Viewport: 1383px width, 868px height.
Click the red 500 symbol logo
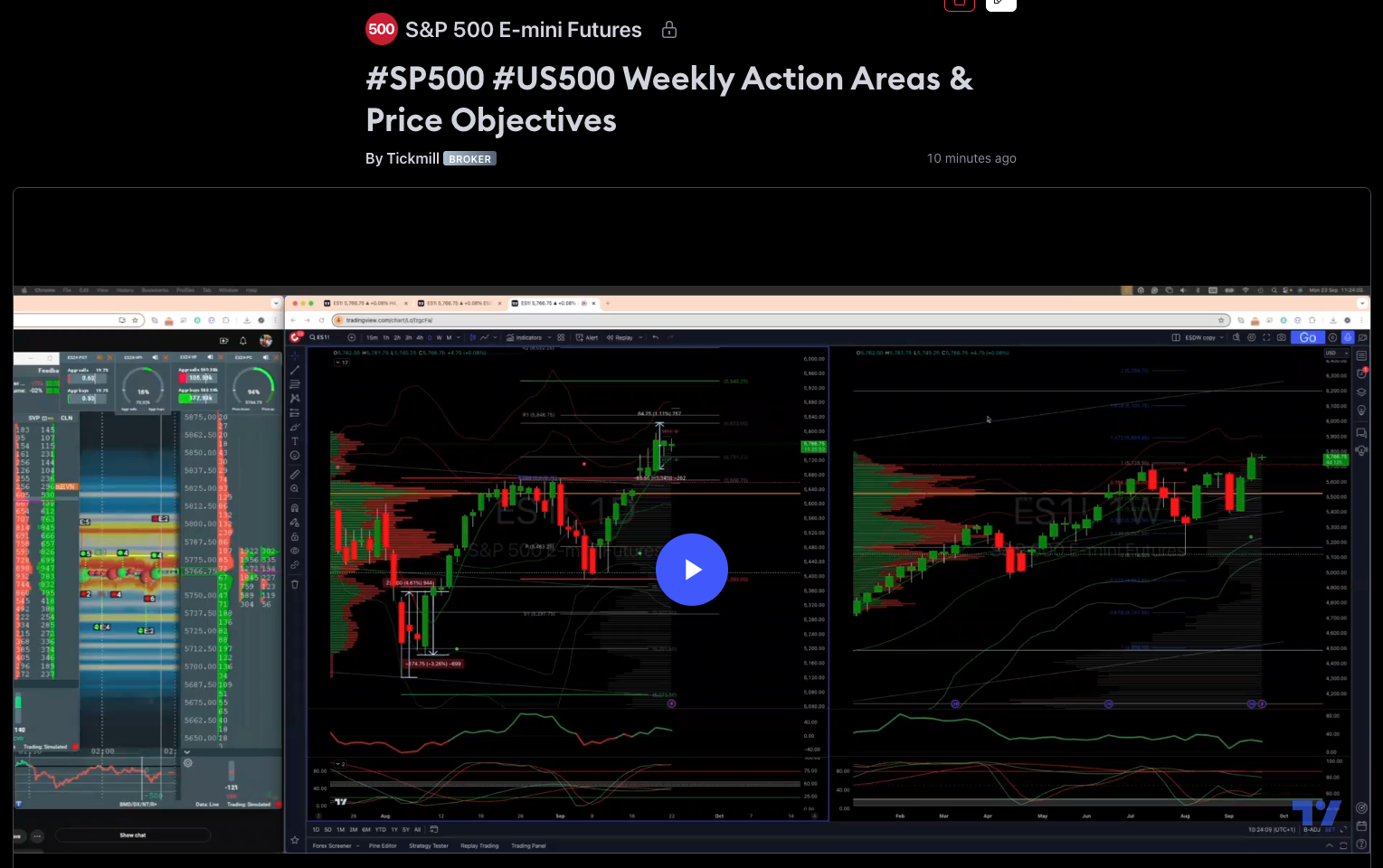point(382,29)
